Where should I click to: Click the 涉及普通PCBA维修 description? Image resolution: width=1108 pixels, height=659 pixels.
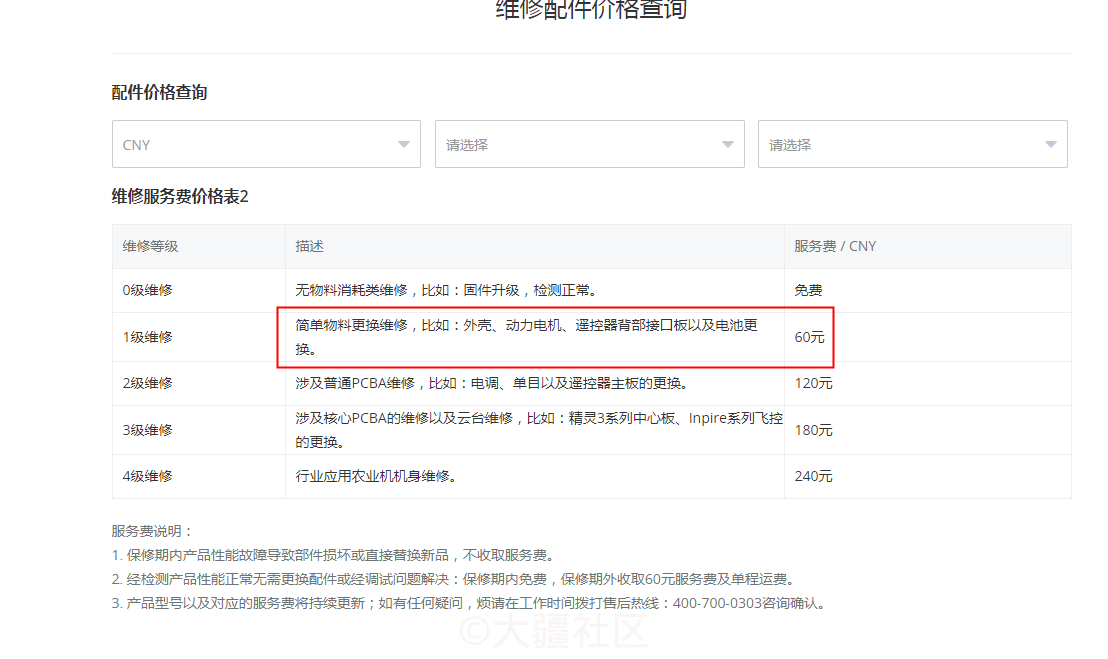pos(493,384)
